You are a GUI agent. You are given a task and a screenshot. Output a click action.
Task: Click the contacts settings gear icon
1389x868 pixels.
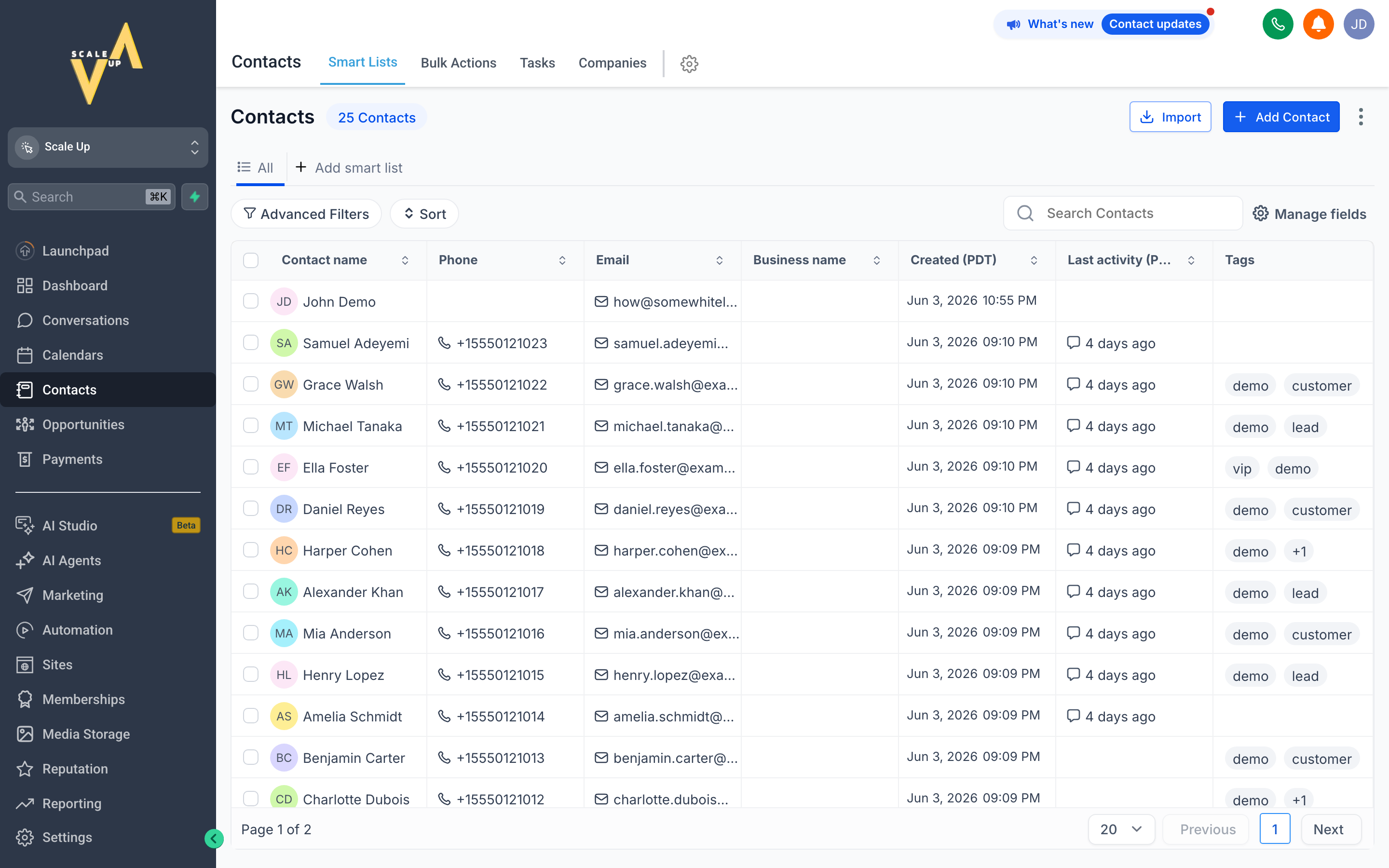(689, 64)
